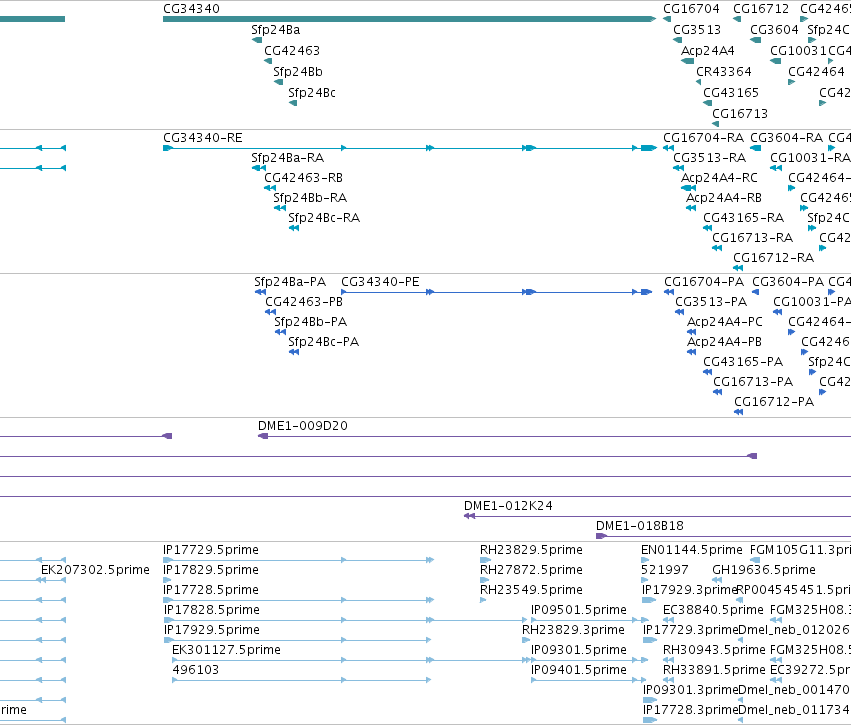Select the Sfp24Ba-PA protein feature
The width and height of the screenshot is (851, 725).
261,292
